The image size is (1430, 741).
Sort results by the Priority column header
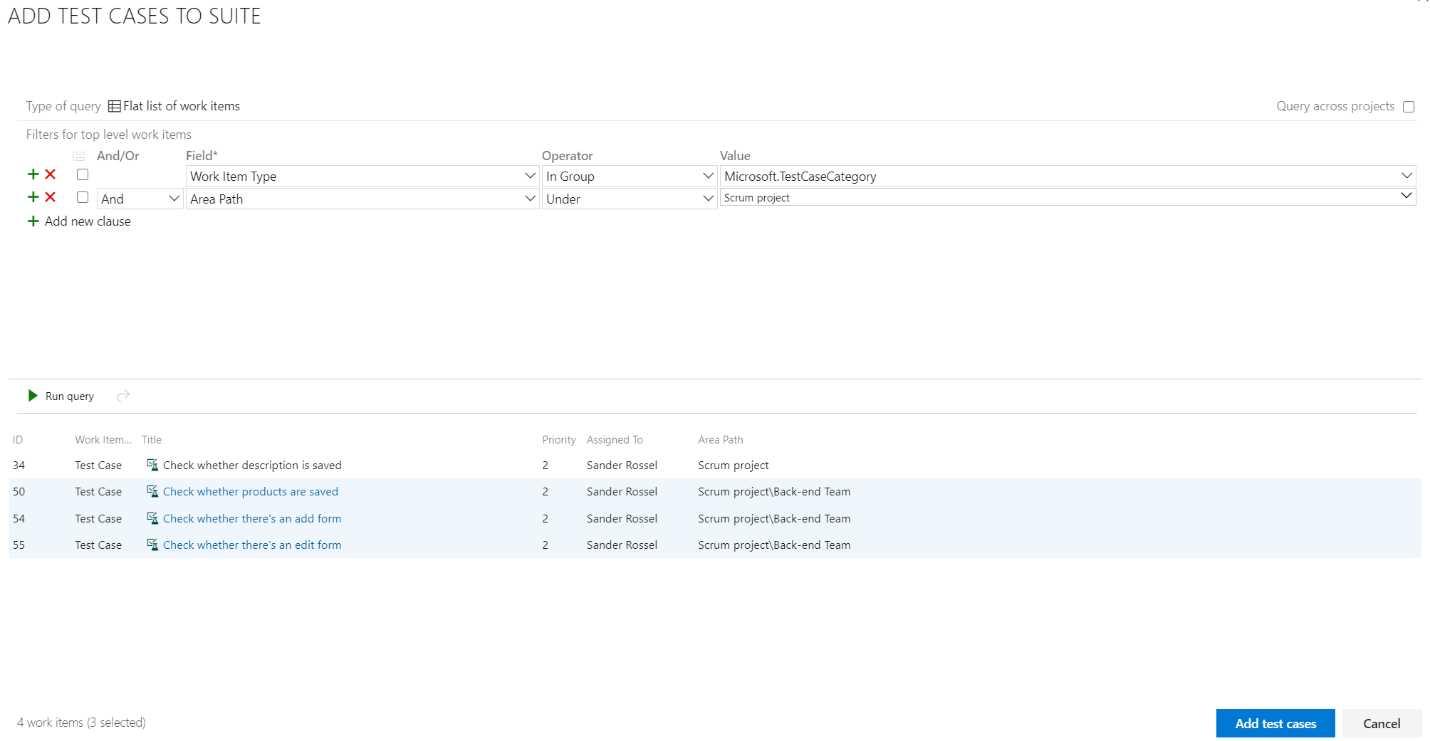(x=558, y=439)
